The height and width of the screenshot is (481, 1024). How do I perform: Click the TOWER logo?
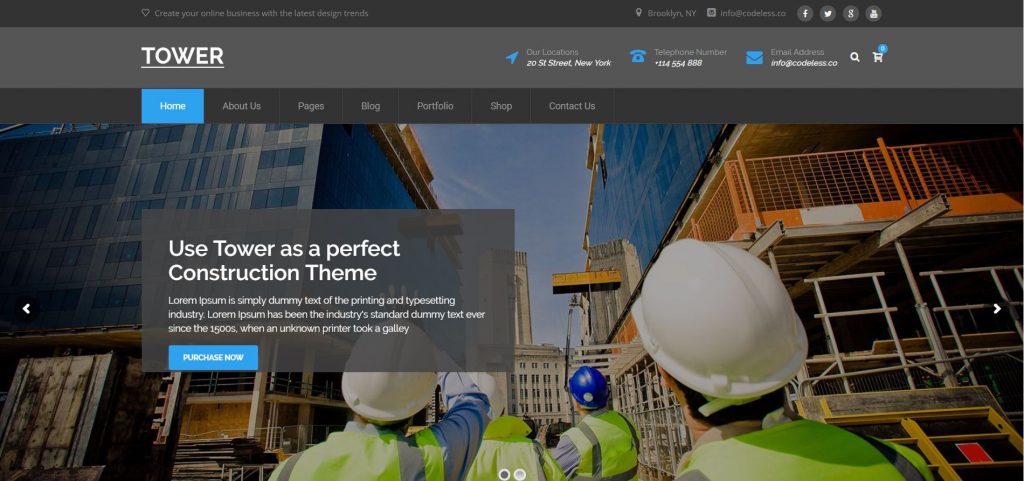[182, 57]
